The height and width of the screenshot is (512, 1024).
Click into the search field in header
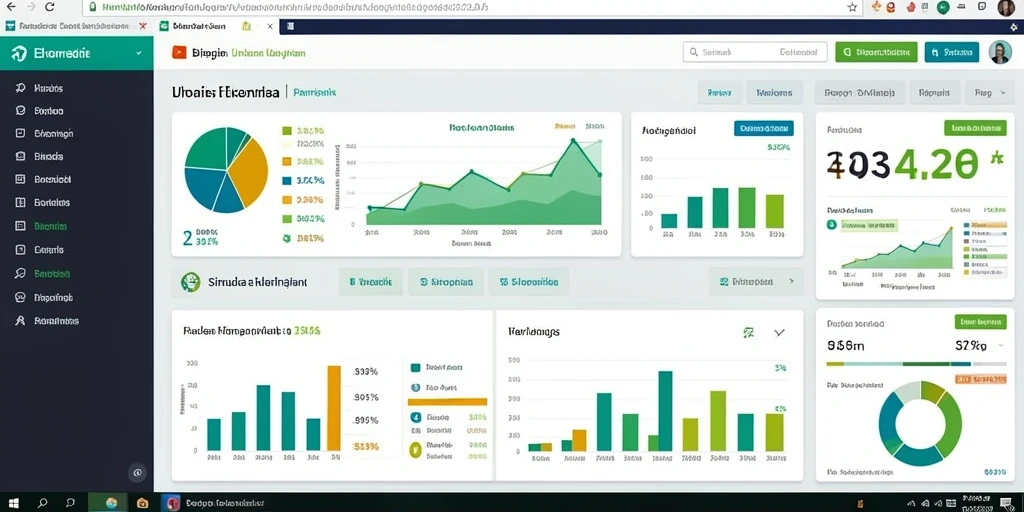(x=755, y=52)
